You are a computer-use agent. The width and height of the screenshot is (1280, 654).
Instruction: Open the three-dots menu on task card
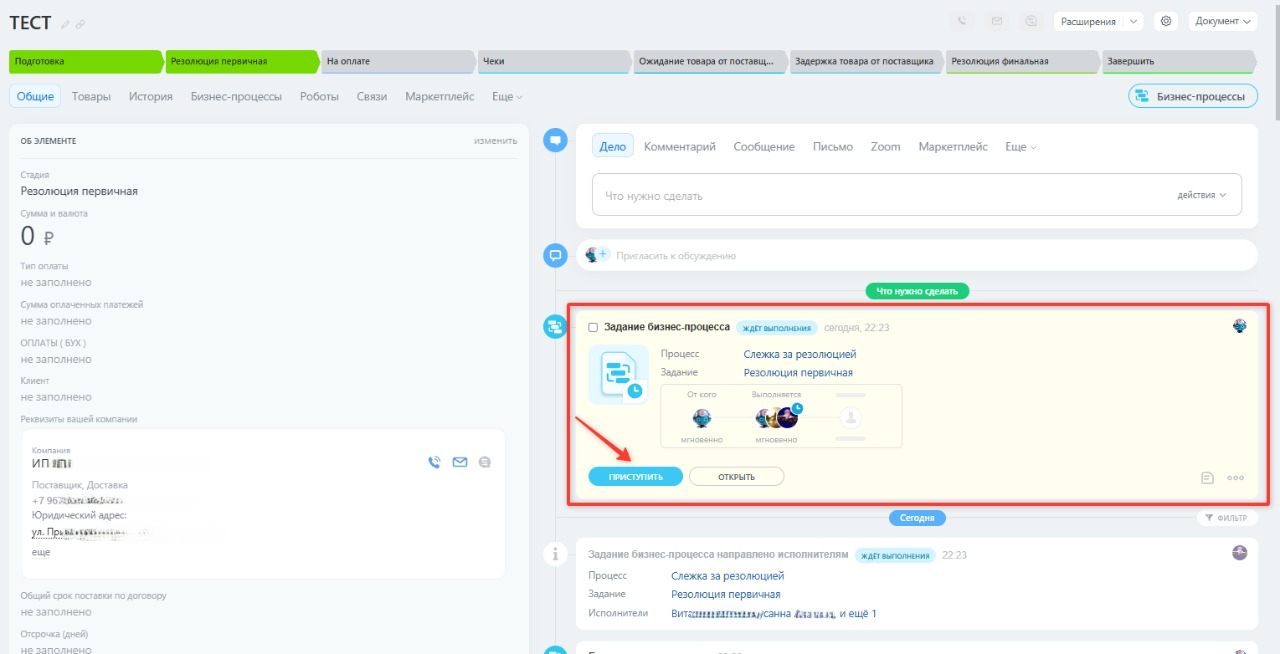(x=1236, y=478)
